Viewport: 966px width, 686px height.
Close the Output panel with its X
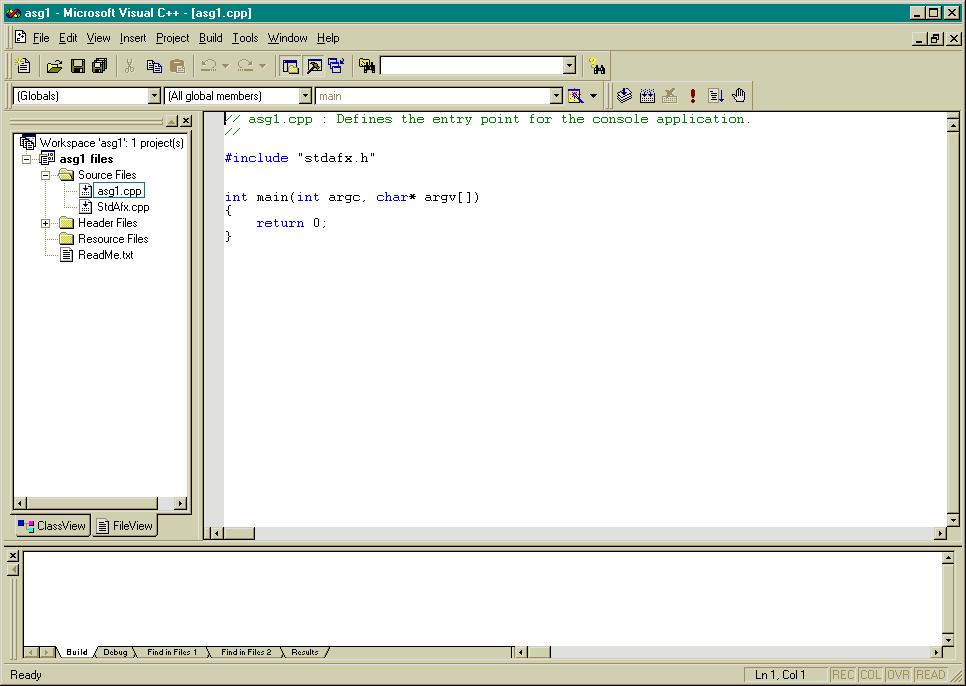coord(13,556)
